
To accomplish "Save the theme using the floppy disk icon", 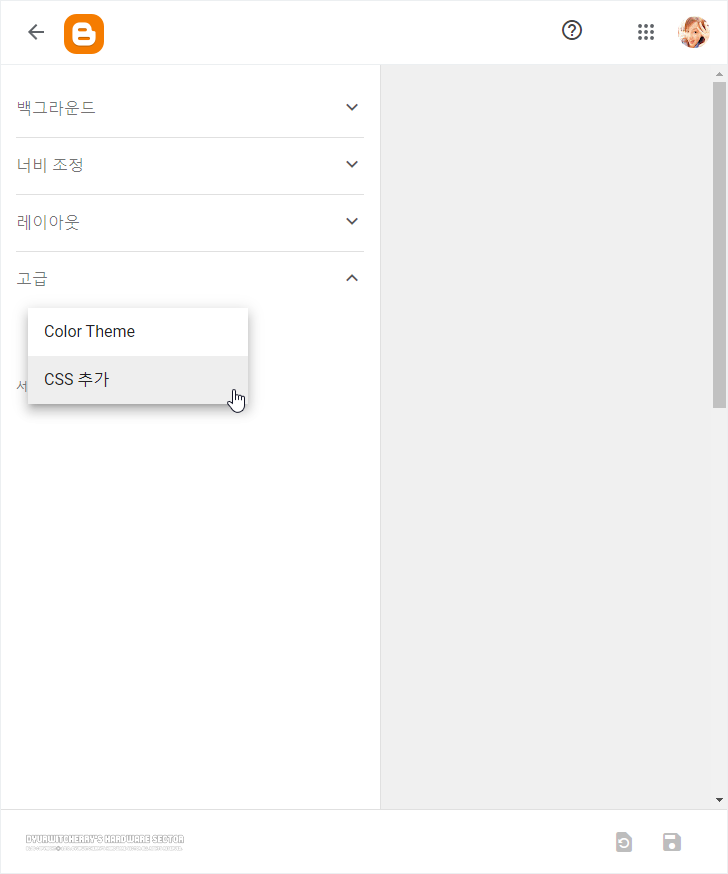I will [671, 842].
